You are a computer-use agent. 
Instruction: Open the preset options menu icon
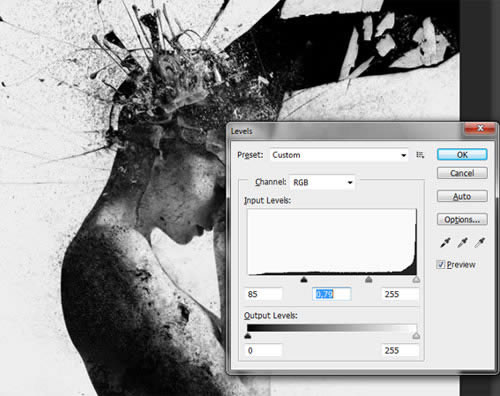click(x=420, y=155)
